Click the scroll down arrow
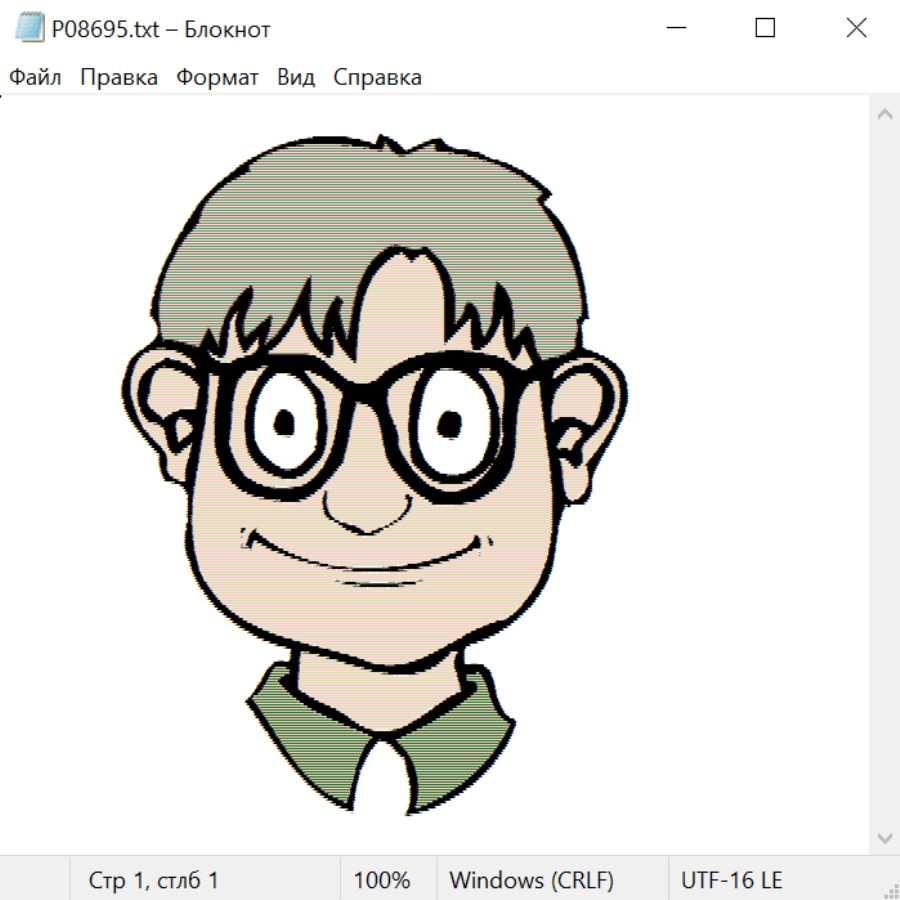This screenshot has height=900, width=900. tap(884, 837)
